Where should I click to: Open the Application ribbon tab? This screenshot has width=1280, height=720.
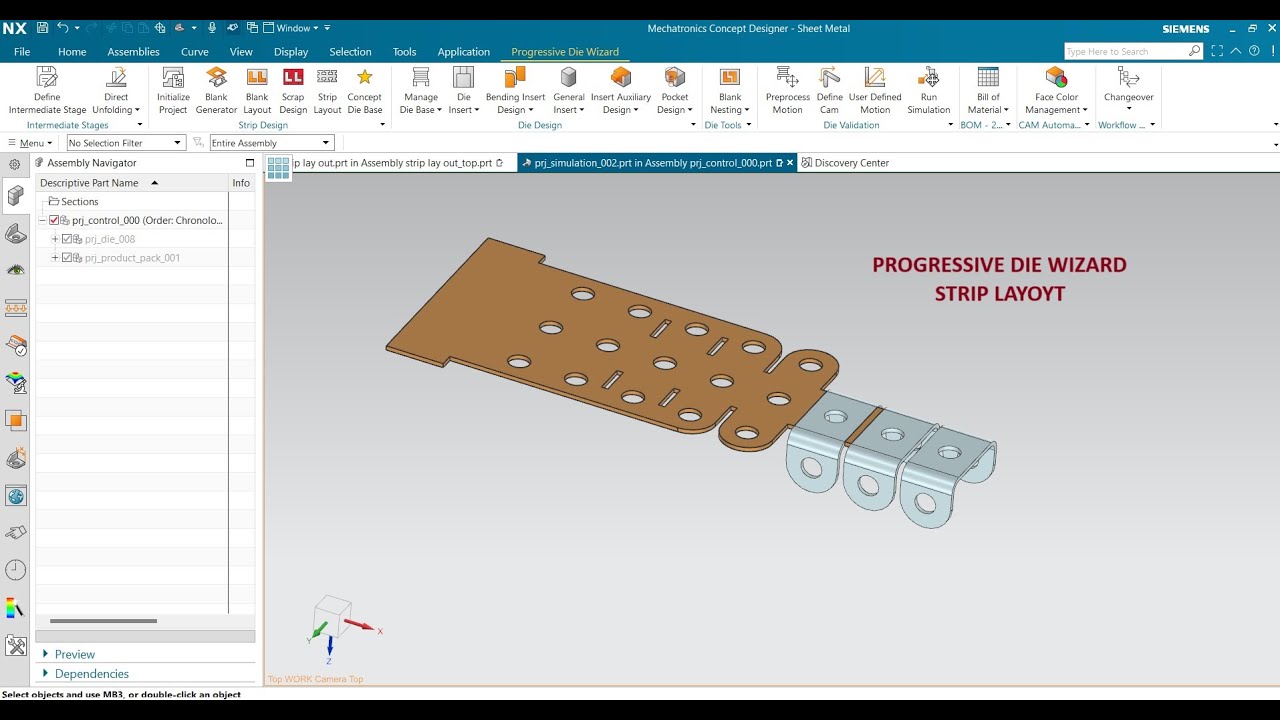pyautogui.click(x=464, y=52)
